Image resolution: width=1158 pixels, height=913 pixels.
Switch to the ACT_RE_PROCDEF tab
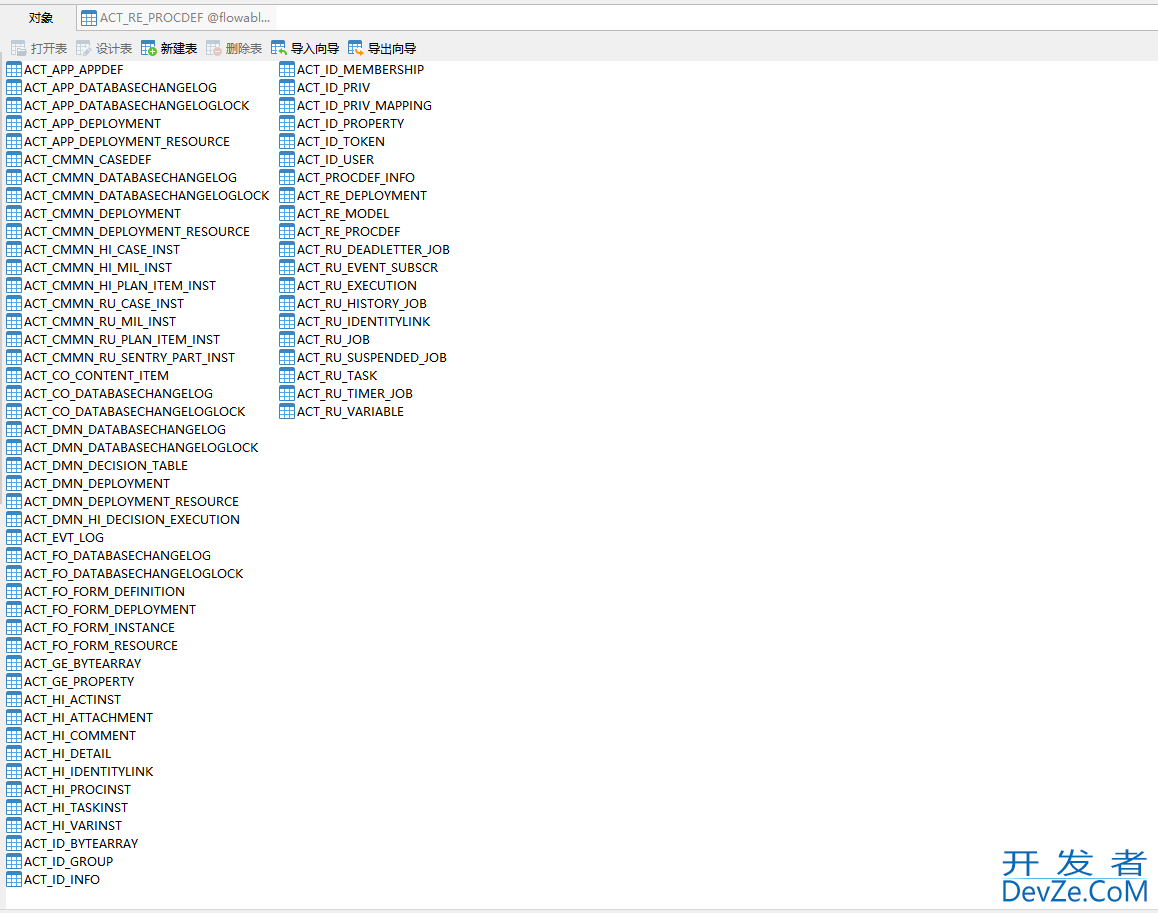[176, 18]
